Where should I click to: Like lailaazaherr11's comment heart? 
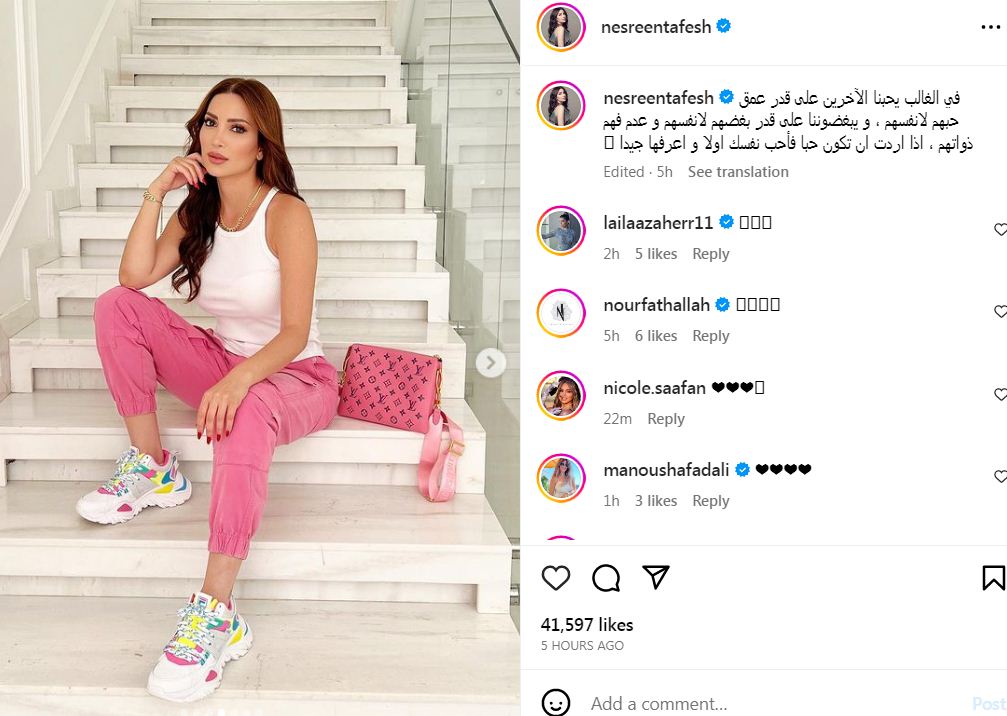tap(1001, 229)
